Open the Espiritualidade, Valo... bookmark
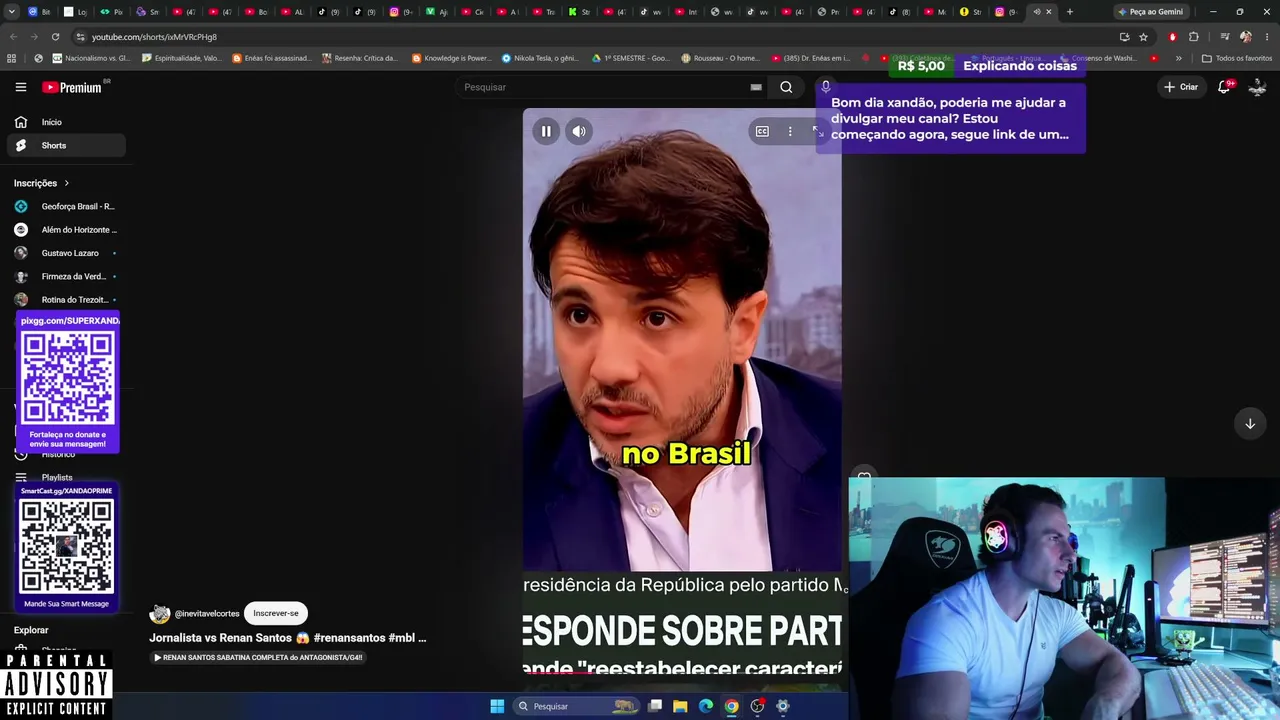The height and width of the screenshot is (720, 1280). click(x=182, y=58)
